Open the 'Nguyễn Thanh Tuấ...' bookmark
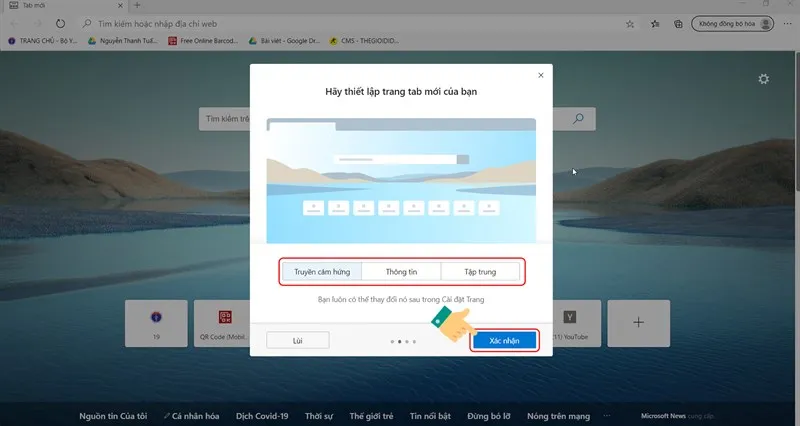The height and width of the screenshot is (426, 800). 123,41
